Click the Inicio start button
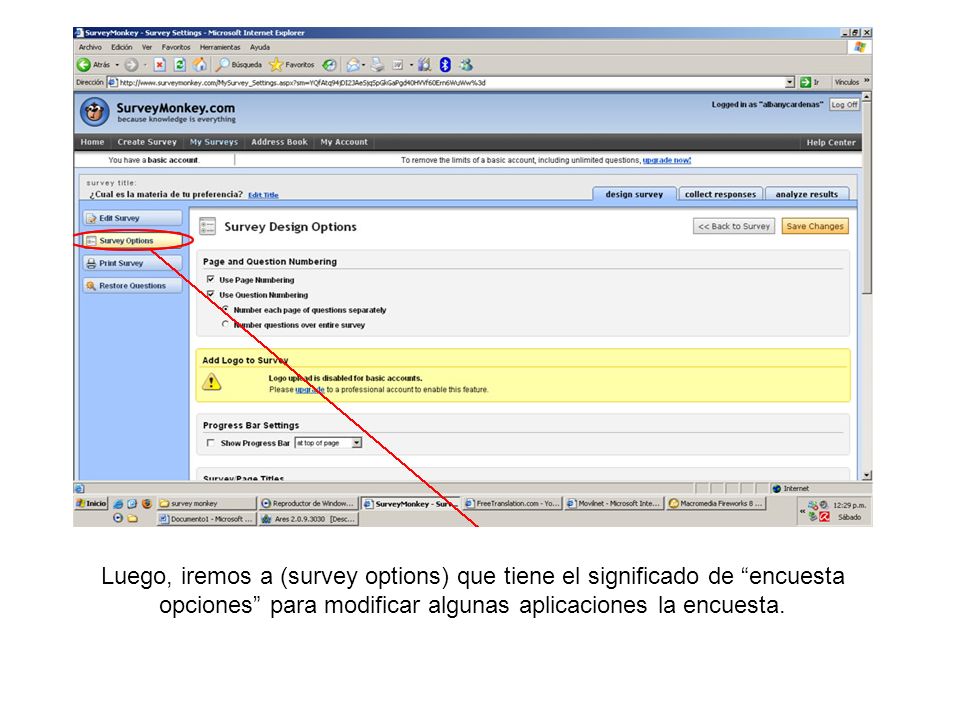Viewport: 960px width, 720px height. click(x=91, y=503)
